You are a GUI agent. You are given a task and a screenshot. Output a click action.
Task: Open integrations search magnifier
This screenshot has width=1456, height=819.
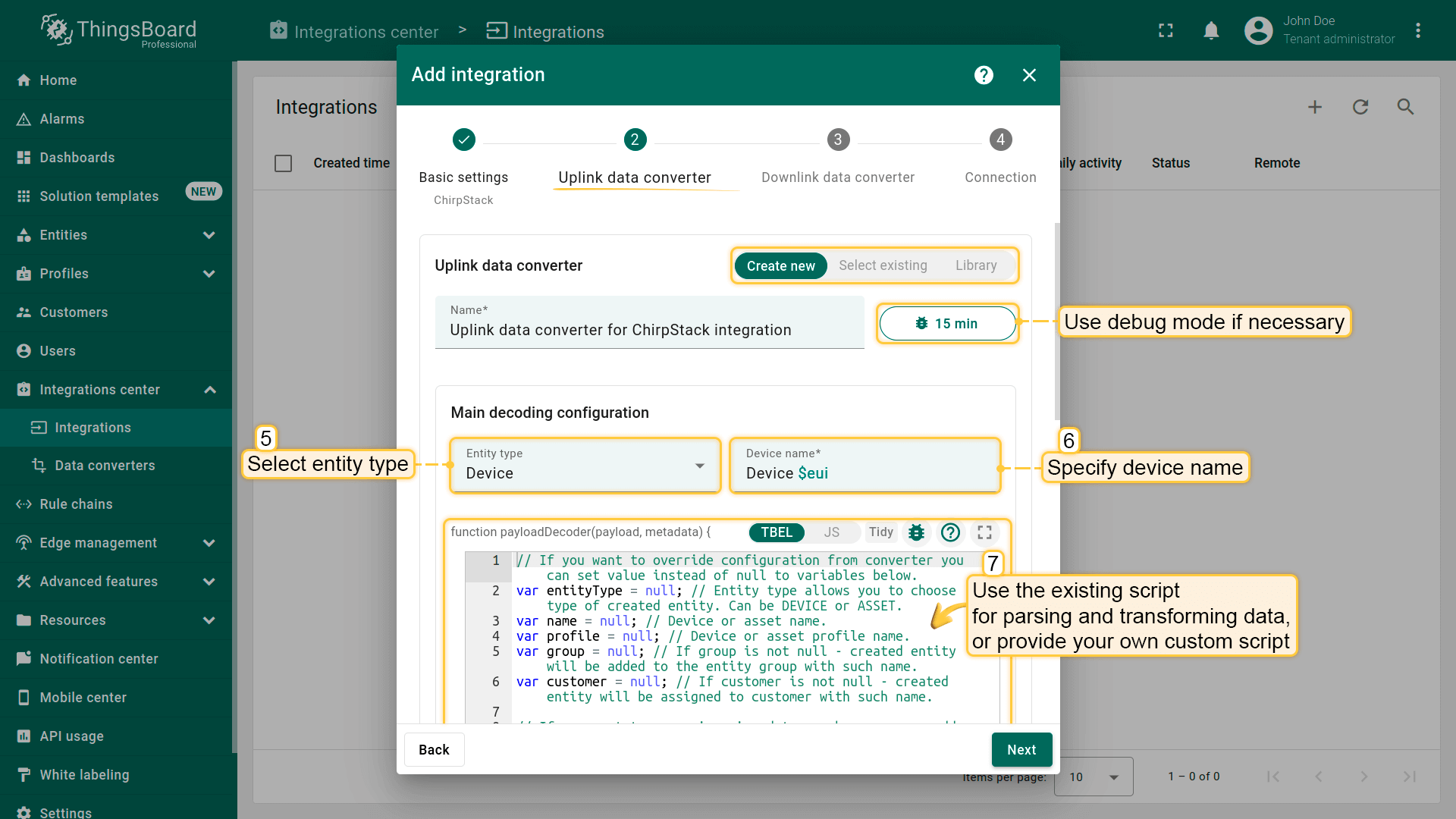tap(1405, 107)
